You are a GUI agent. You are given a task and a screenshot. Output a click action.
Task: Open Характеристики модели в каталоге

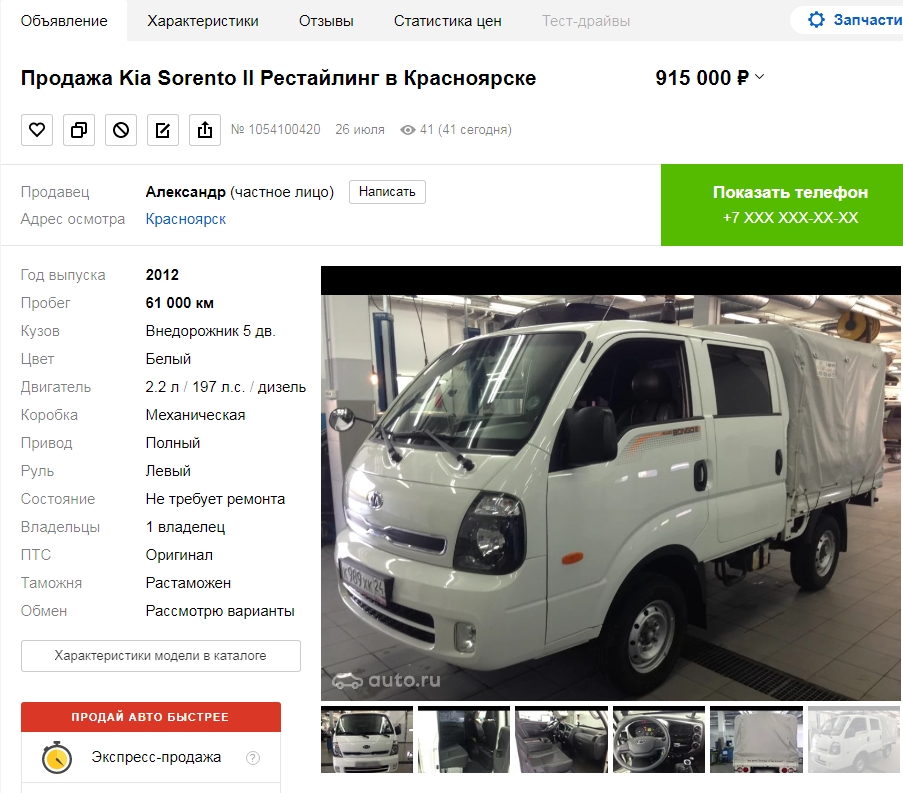[161, 656]
